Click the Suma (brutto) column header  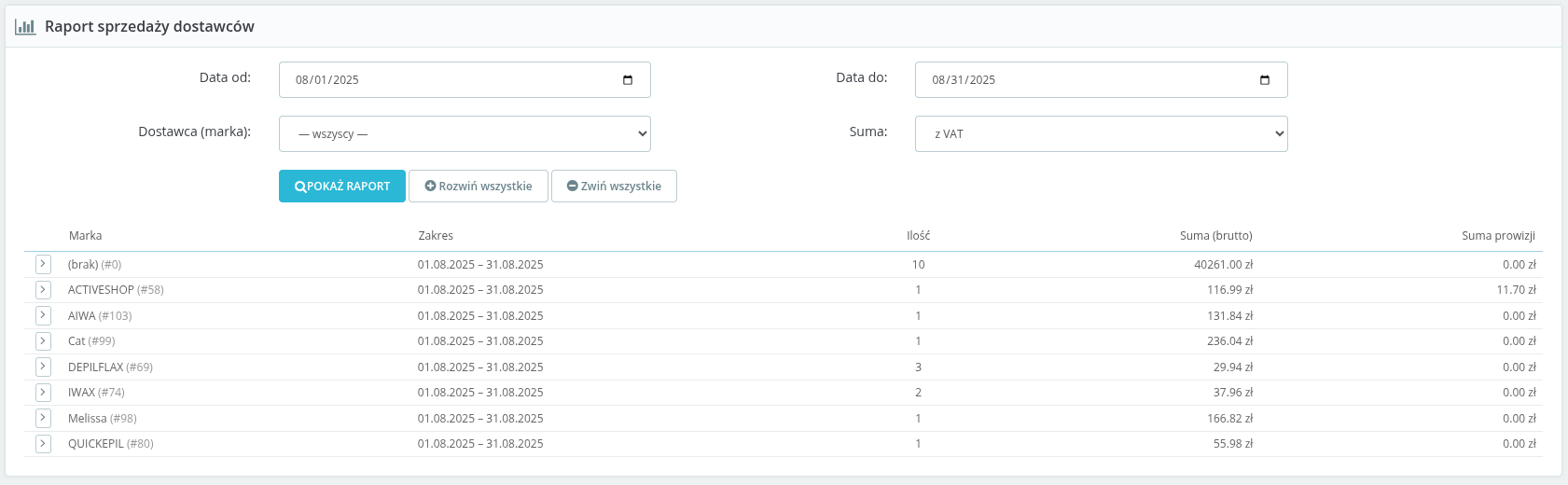pos(1215,236)
